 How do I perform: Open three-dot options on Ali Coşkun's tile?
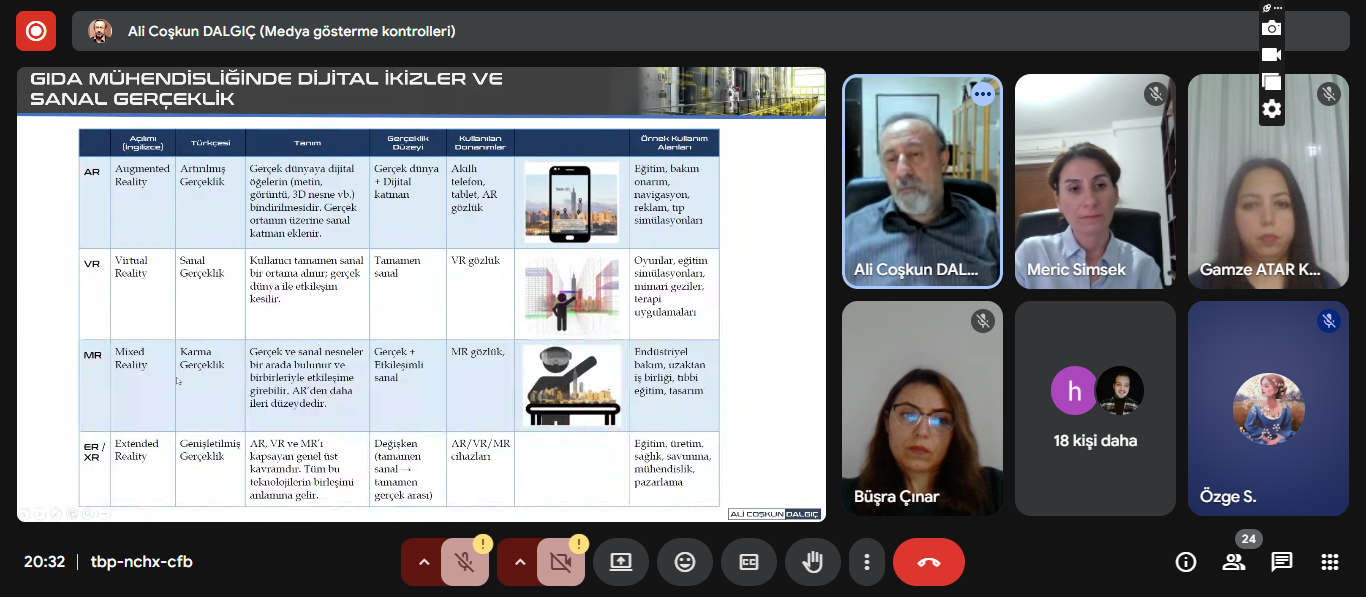[983, 94]
